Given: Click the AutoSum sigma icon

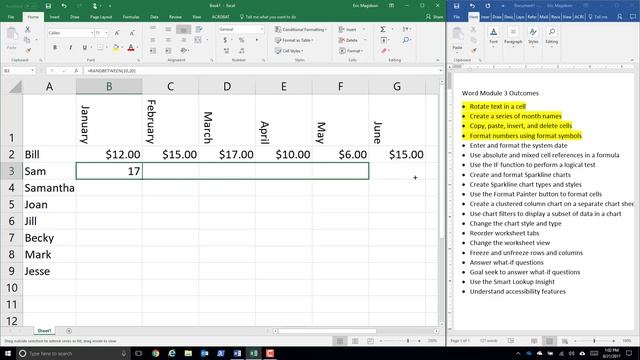Looking at the screenshot, I should tap(383, 29).
